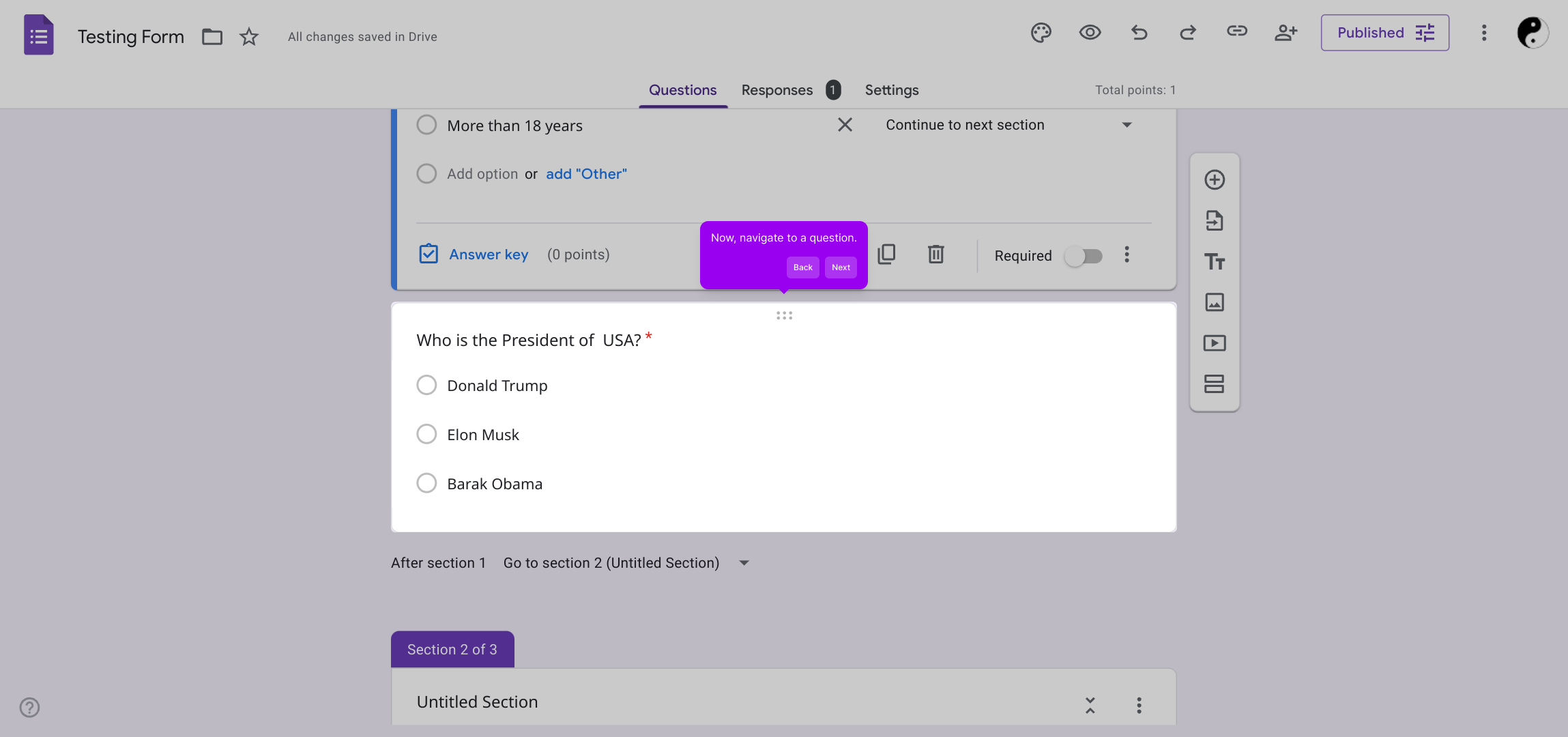Toggle the Required switch
The width and height of the screenshot is (1568, 737).
click(x=1084, y=256)
